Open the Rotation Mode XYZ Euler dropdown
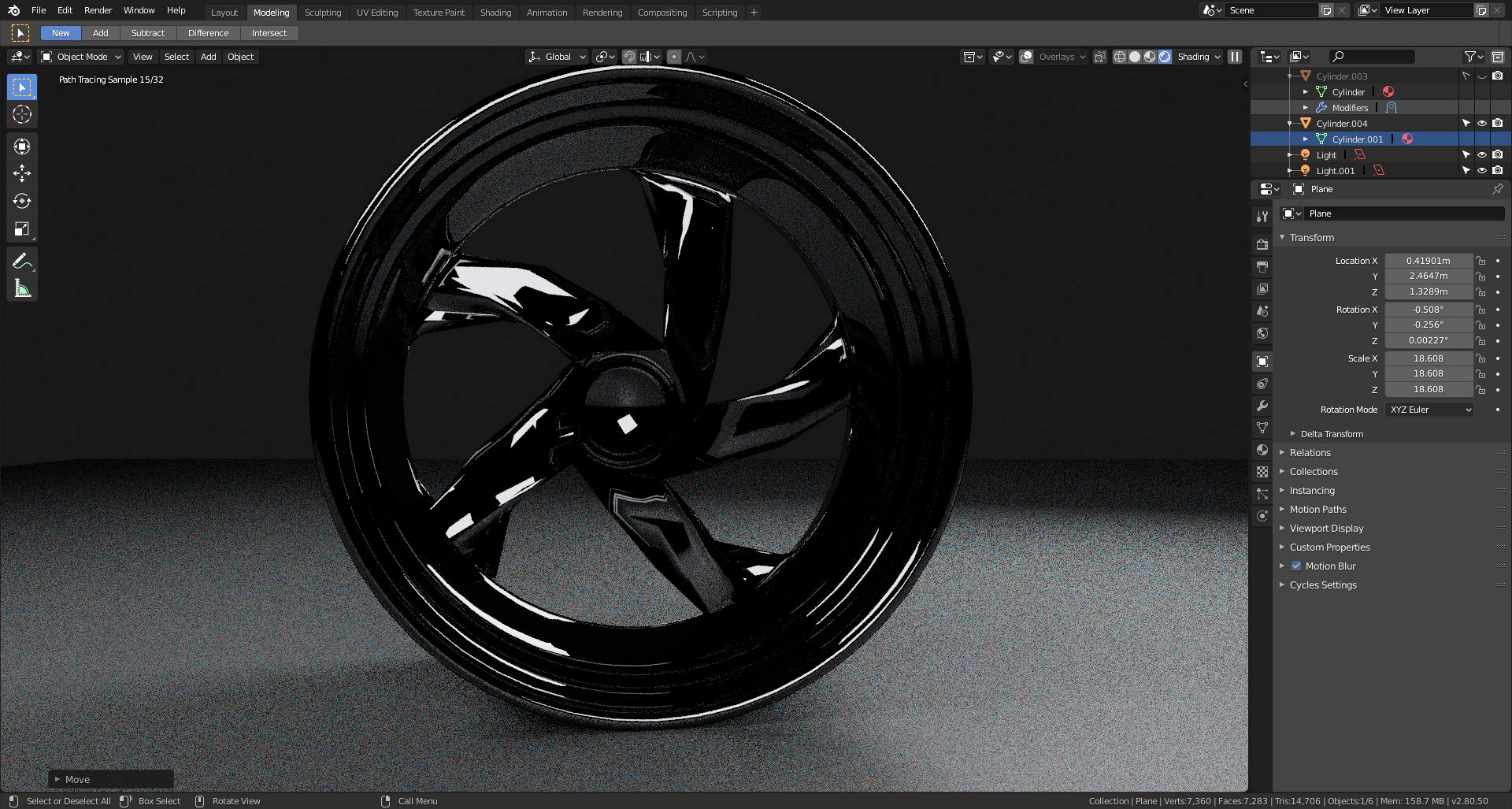The width and height of the screenshot is (1512, 809). coord(1429,410)
